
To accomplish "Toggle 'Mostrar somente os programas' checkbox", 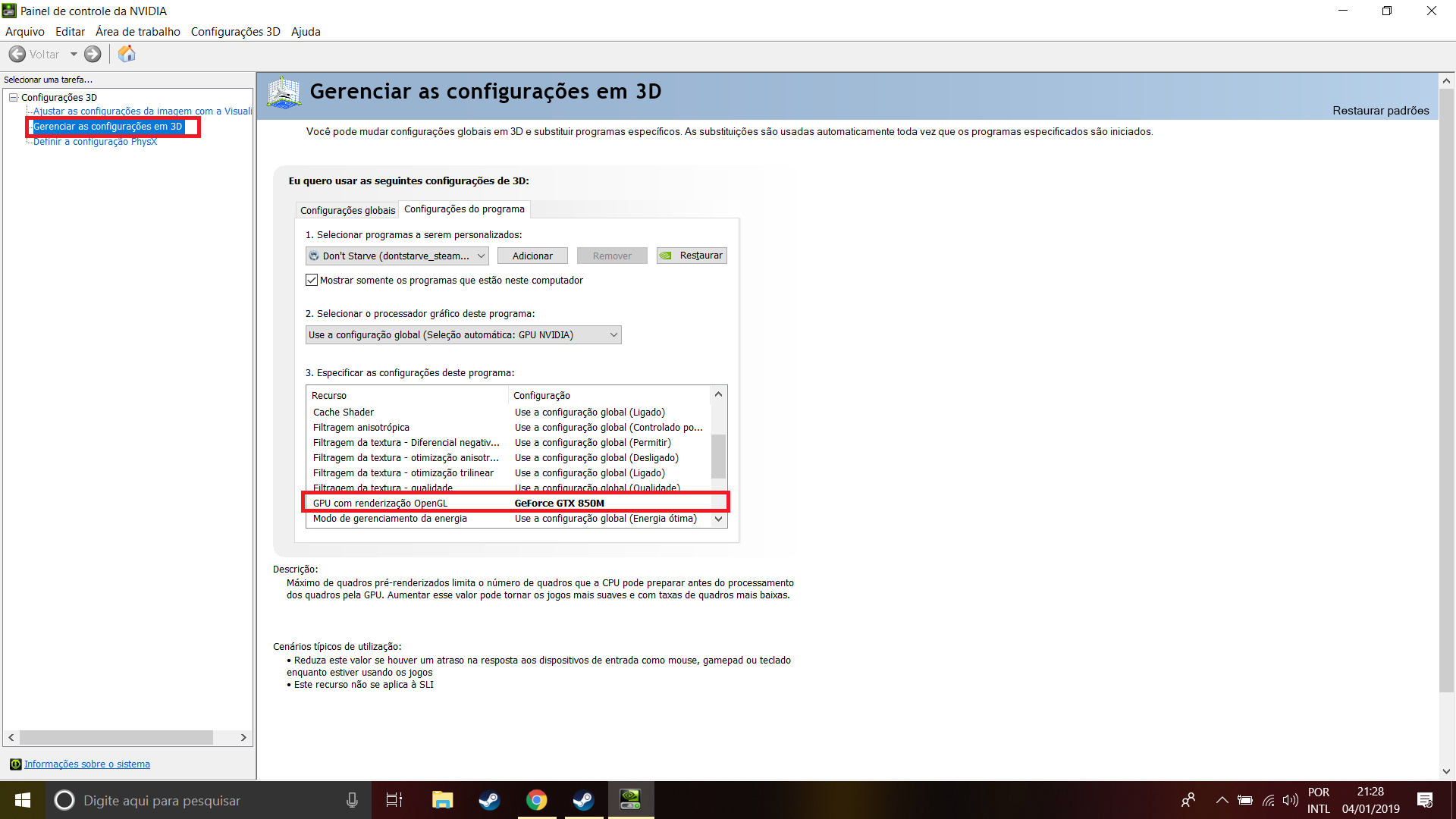I will coord(312,280).
